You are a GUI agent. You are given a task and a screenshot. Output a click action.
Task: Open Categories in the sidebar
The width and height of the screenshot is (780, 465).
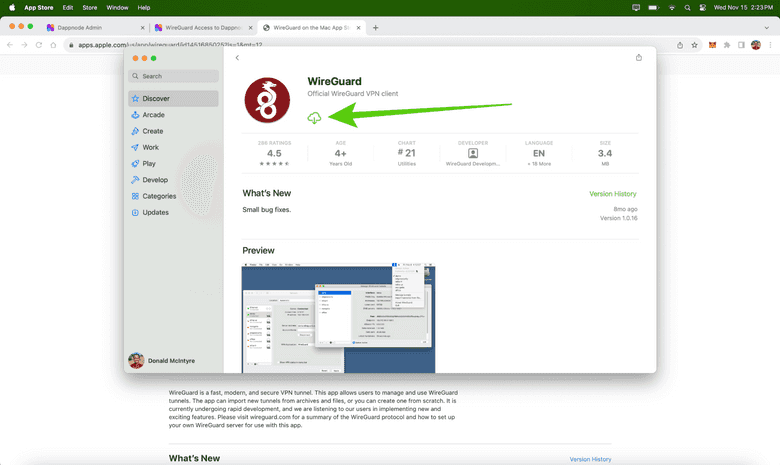click(159, 196)
